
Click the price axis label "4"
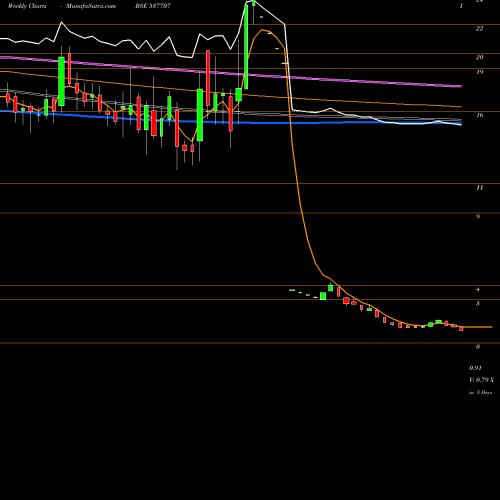click(x=478, y=289)
